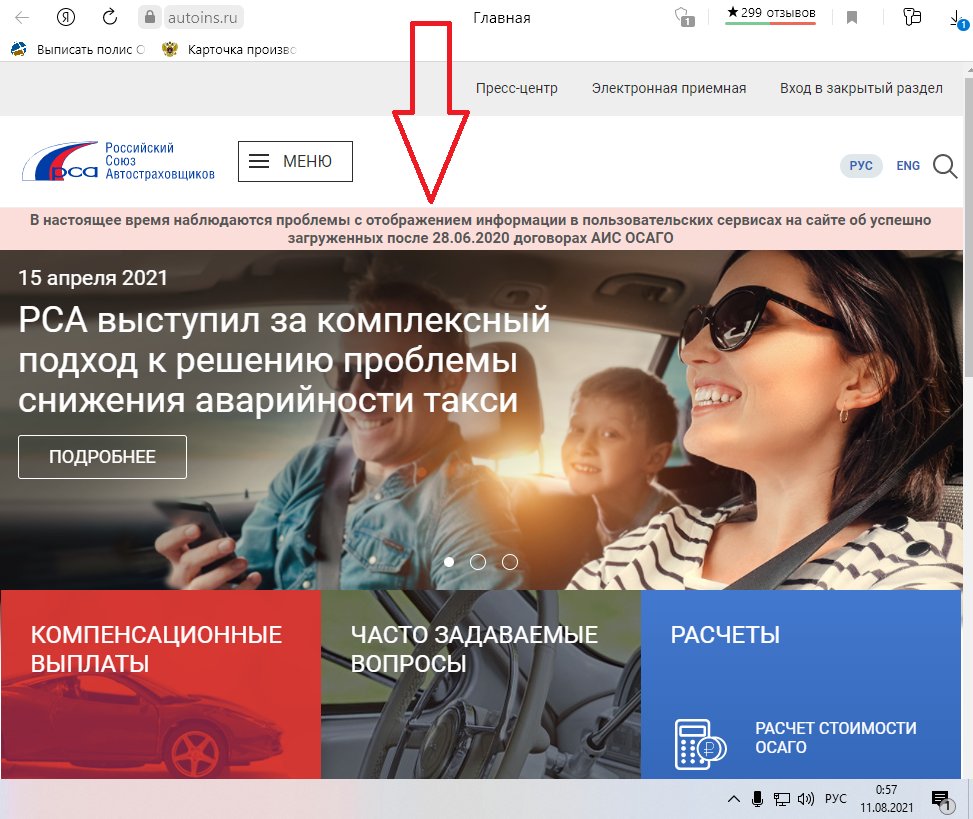
Task: Bookmark this page with the bookmark icon
Action: (x=852, y=17)
